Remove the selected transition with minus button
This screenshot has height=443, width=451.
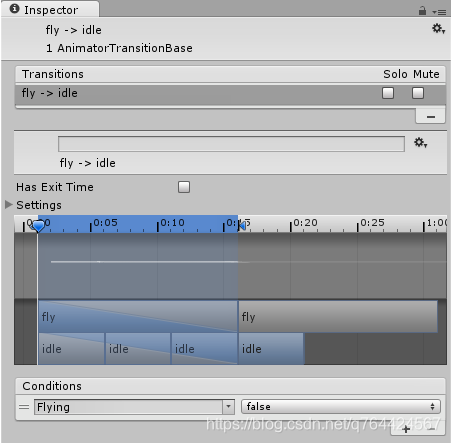(431, 117)
